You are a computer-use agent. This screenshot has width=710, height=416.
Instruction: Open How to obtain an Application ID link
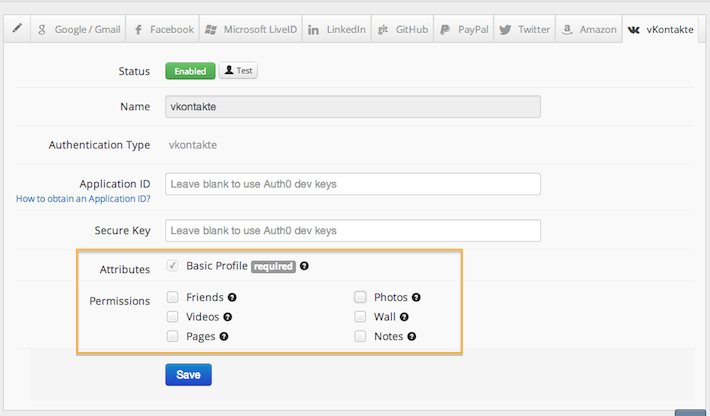[x=83, y=199]
